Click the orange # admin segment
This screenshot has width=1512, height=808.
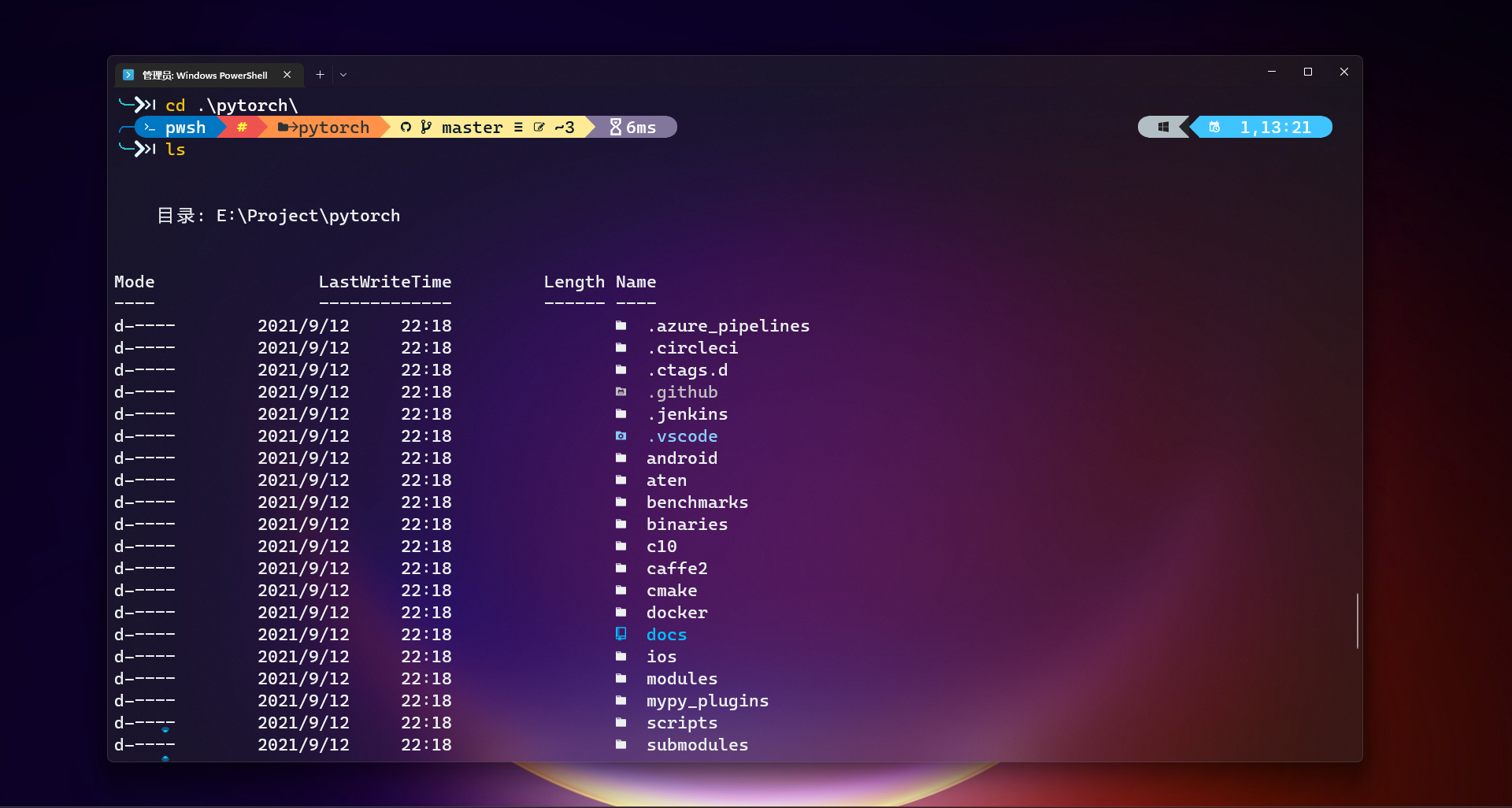coord(242,128)
